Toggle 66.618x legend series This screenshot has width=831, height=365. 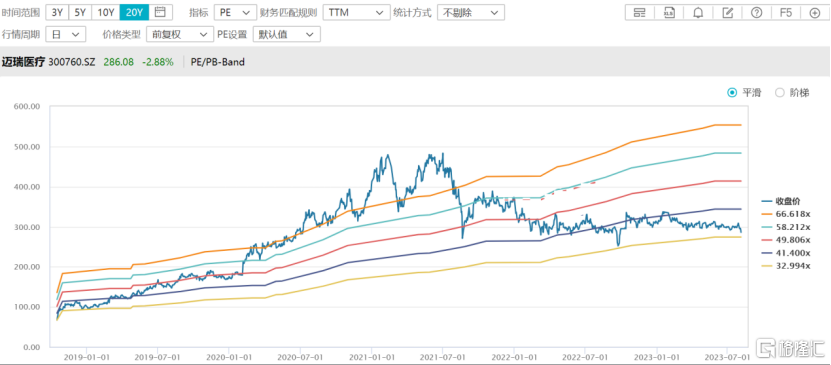pyautogui.click(x=786, y=214)
